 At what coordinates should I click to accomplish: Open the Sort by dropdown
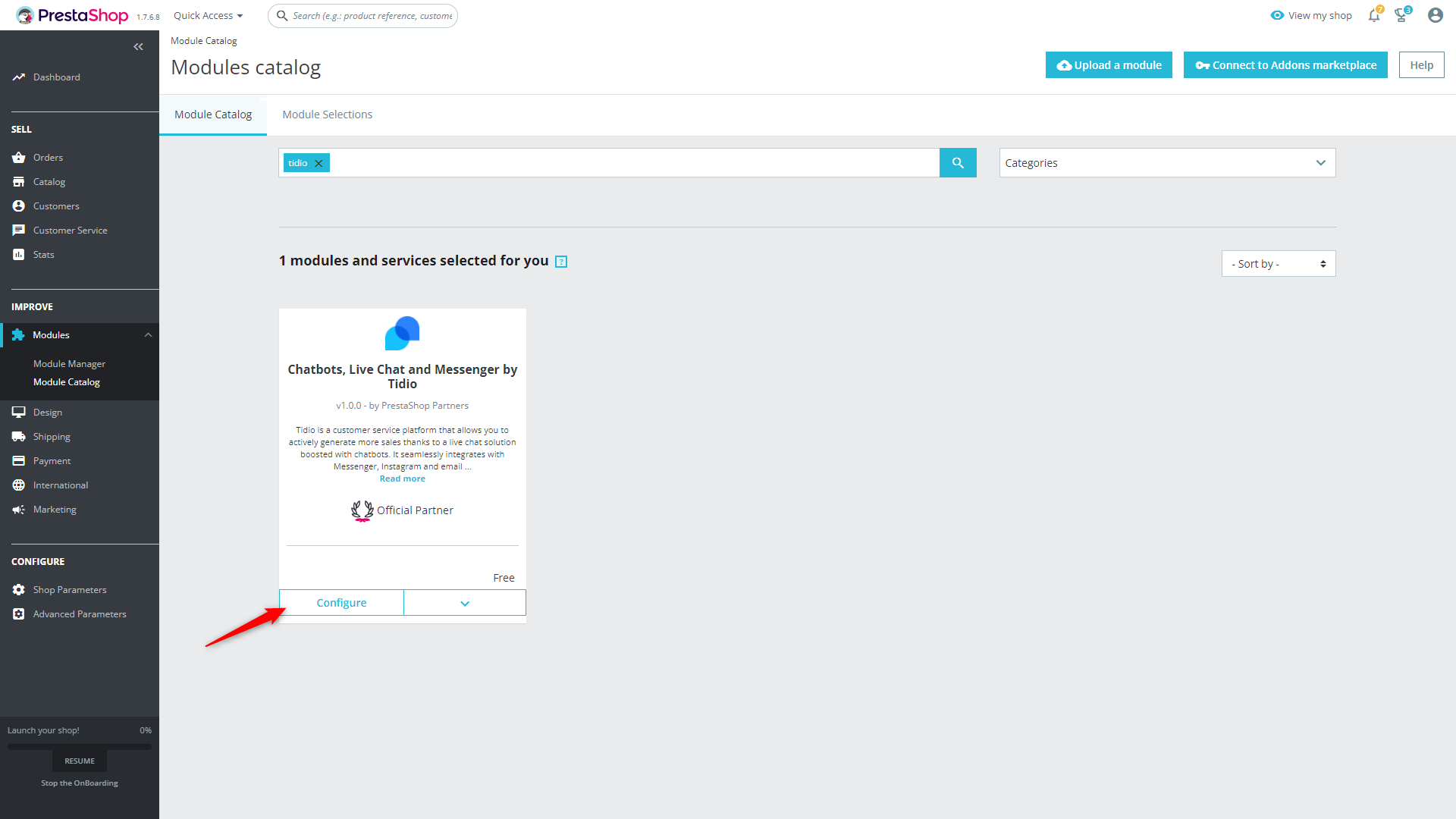[1279, 264]
